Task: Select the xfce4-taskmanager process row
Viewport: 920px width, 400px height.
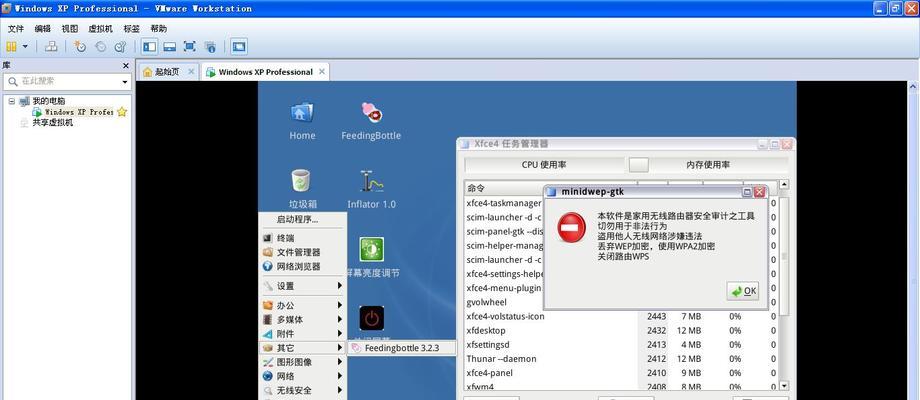Action: click(503, 204)
